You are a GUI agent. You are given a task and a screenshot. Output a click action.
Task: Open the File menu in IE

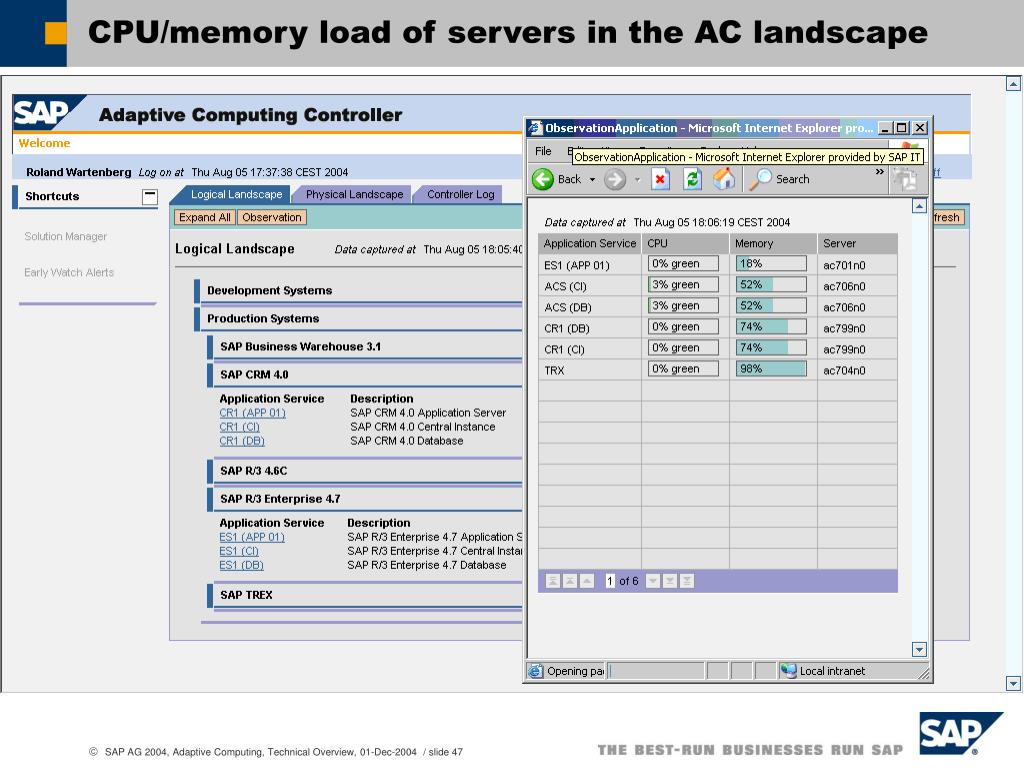tap(543, 151)
